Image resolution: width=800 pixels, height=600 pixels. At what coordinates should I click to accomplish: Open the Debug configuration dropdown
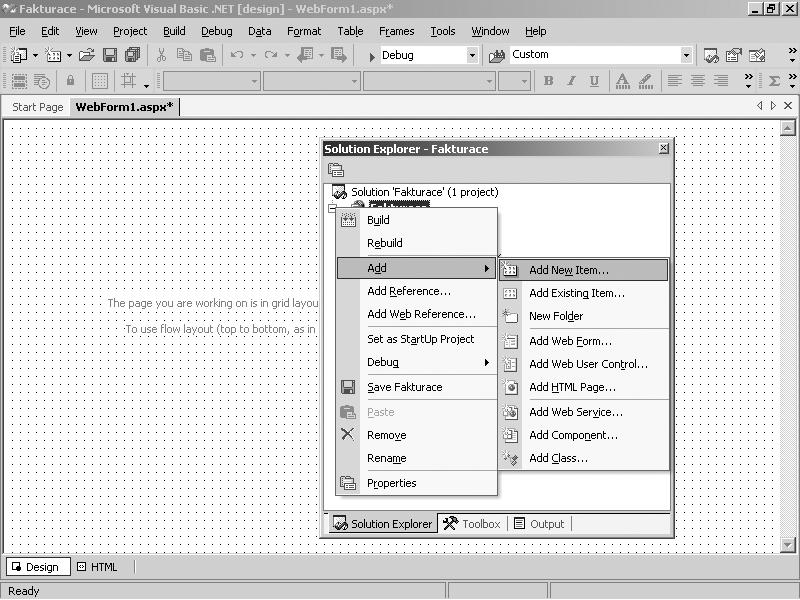(472, 55)
